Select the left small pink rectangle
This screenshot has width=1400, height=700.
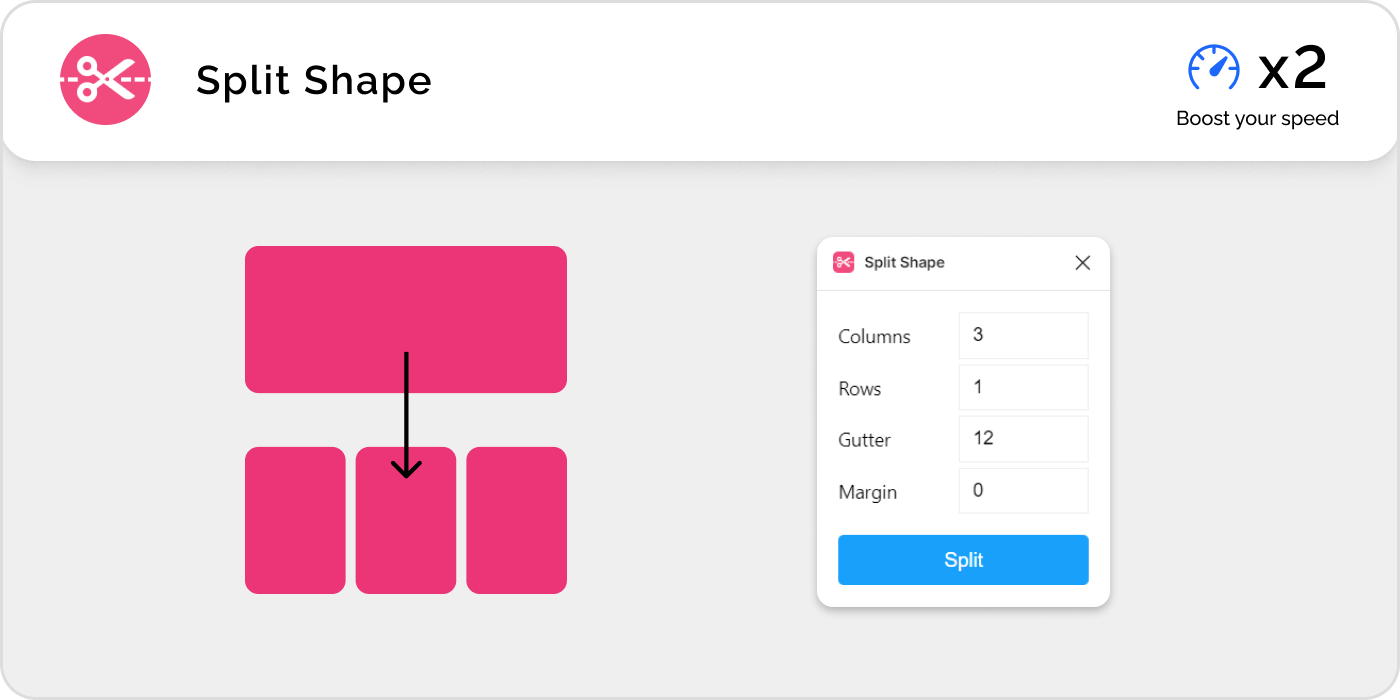[295, 520]
